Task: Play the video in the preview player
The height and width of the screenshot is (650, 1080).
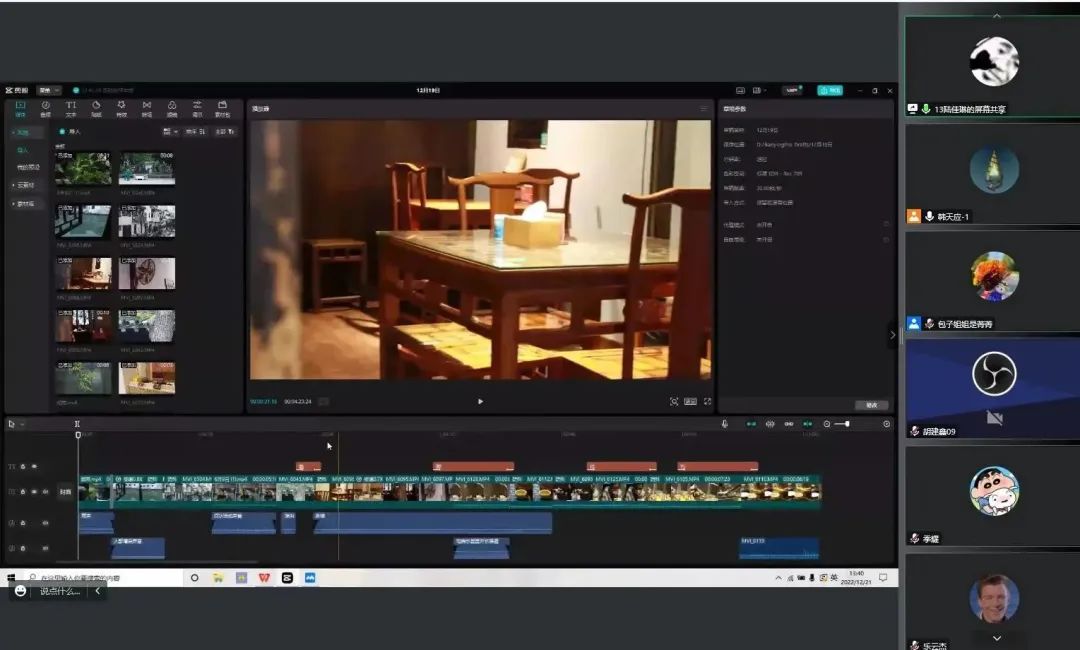Action: [480, 401]
